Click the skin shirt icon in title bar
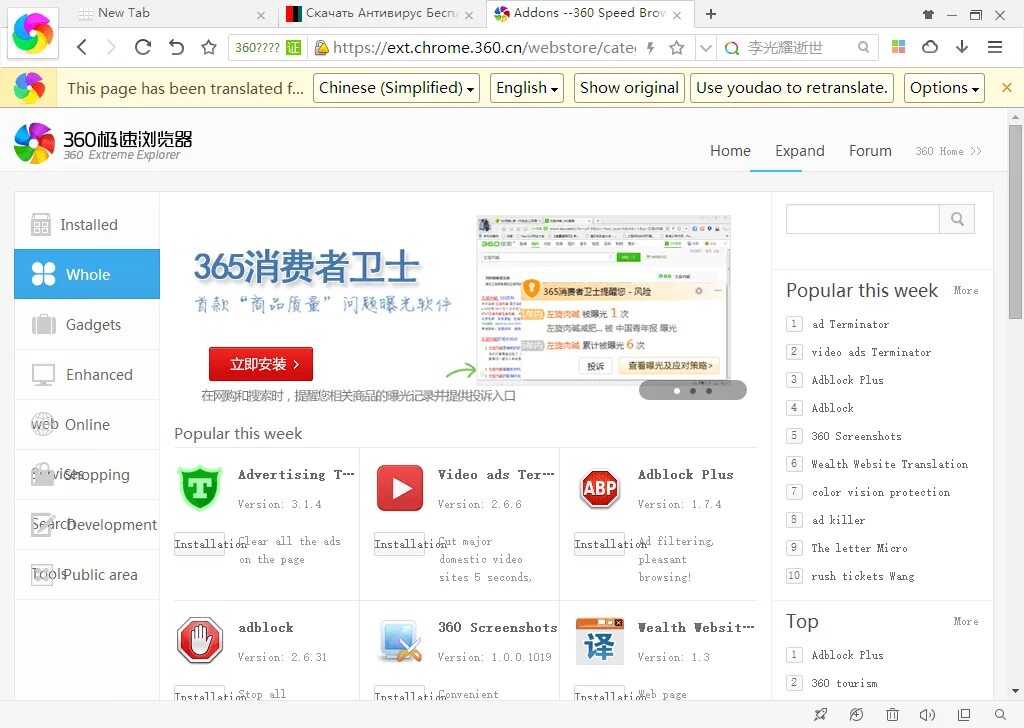This screenshot has height=728, width=1024. [928, 14]
